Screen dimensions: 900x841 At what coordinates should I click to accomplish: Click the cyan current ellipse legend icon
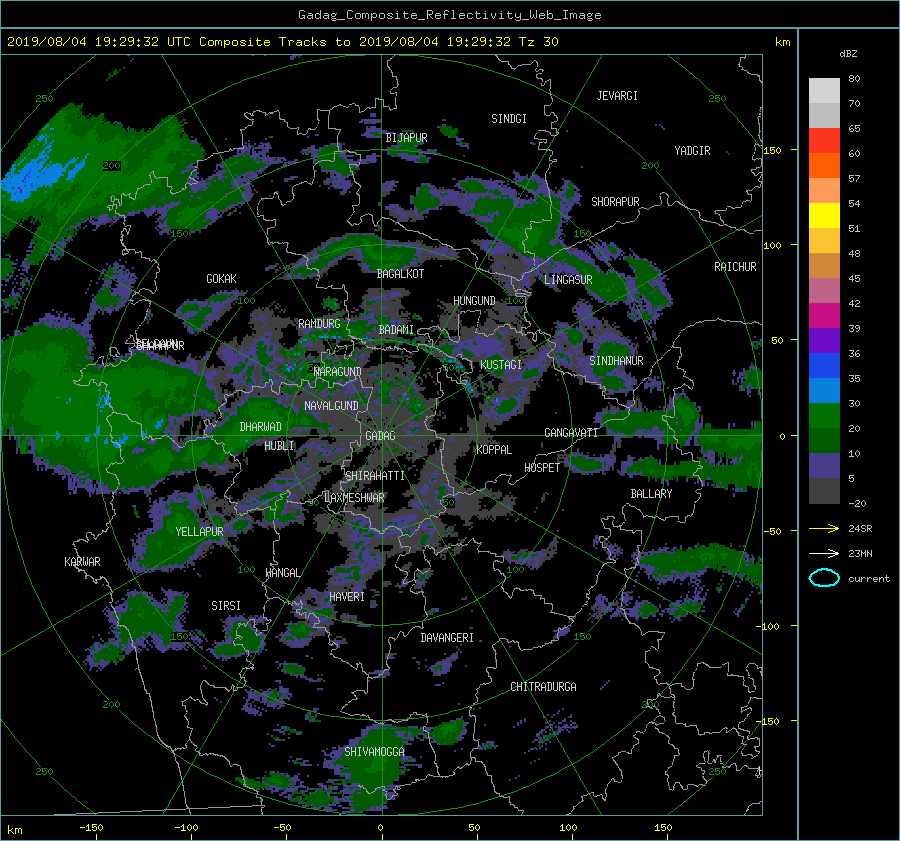click(824, 578)
